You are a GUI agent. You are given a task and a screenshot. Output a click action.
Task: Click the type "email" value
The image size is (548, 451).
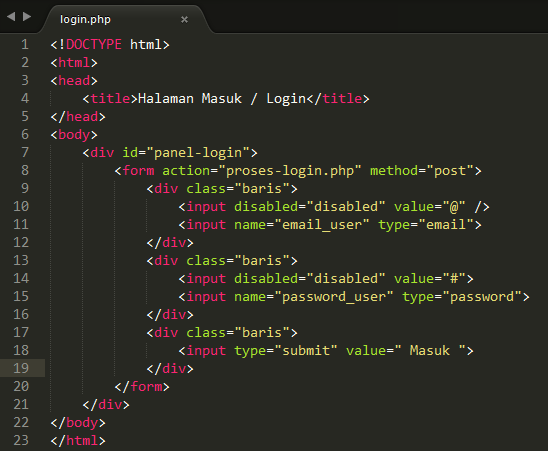click(x=446, y=225)
